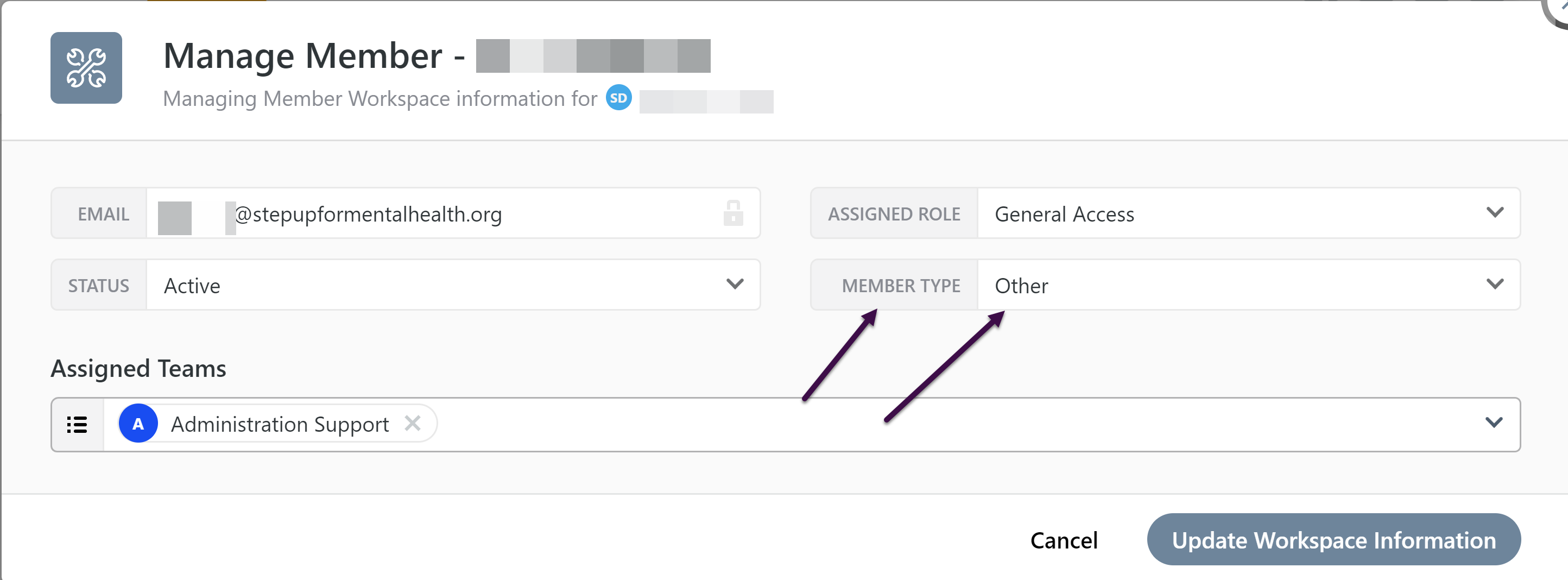The width and height of the screenshot is (1568, 580).
Task: Expand the Assigned Role dropdown arrow
Action: pos(1495,212)
